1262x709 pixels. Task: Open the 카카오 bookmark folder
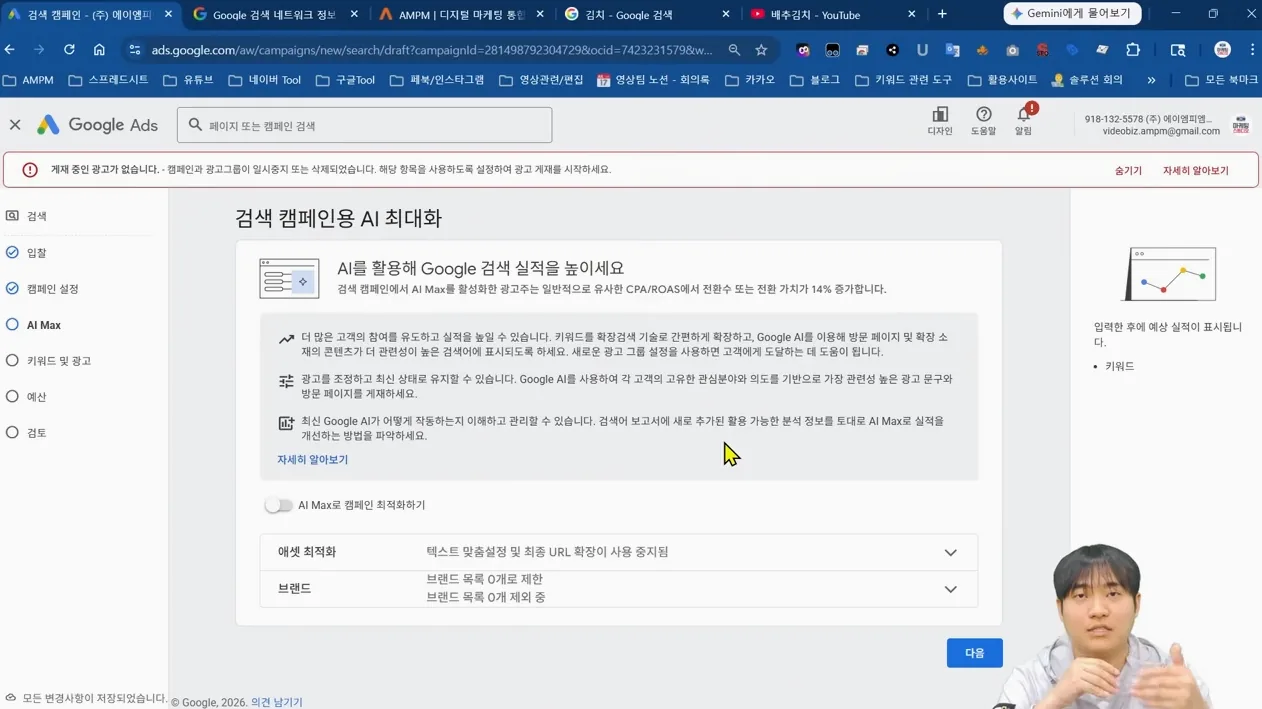(749, 80)
